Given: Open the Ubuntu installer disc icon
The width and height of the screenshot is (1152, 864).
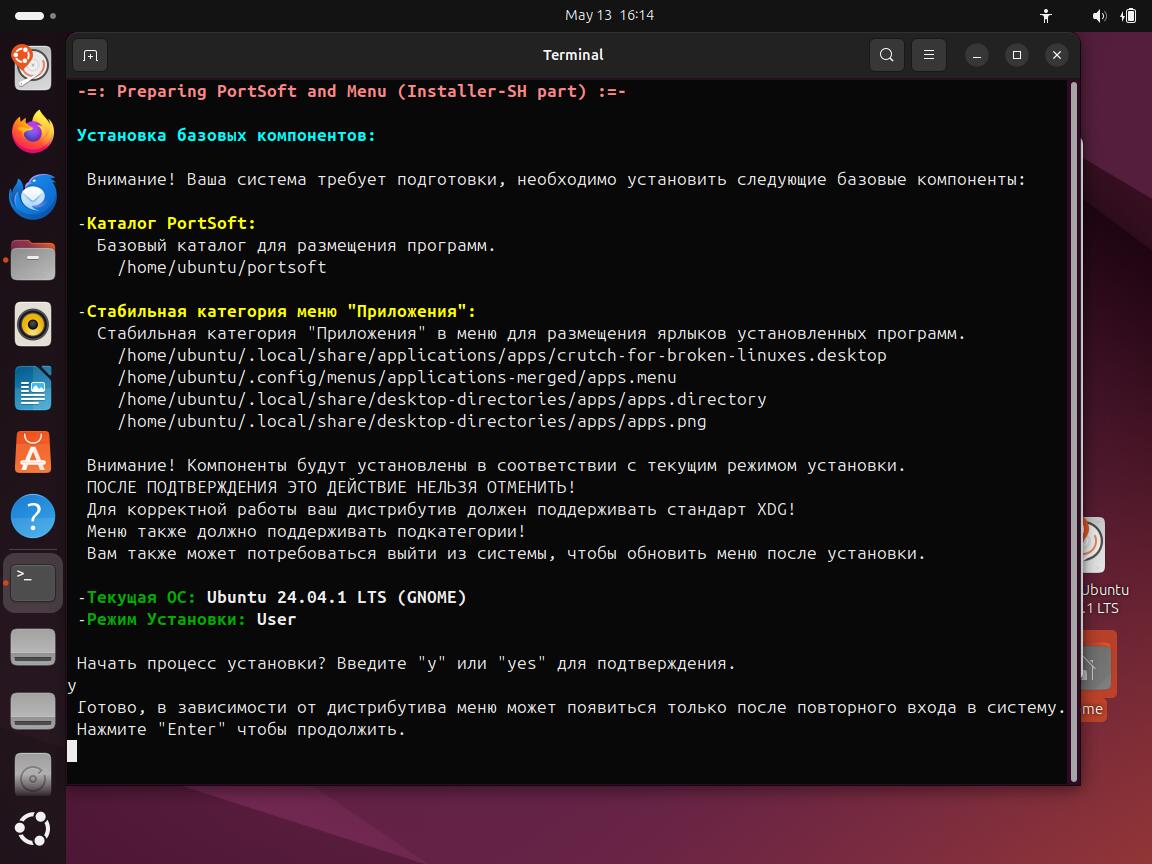Looking at the screenshot, I should [x=33, y=68].
